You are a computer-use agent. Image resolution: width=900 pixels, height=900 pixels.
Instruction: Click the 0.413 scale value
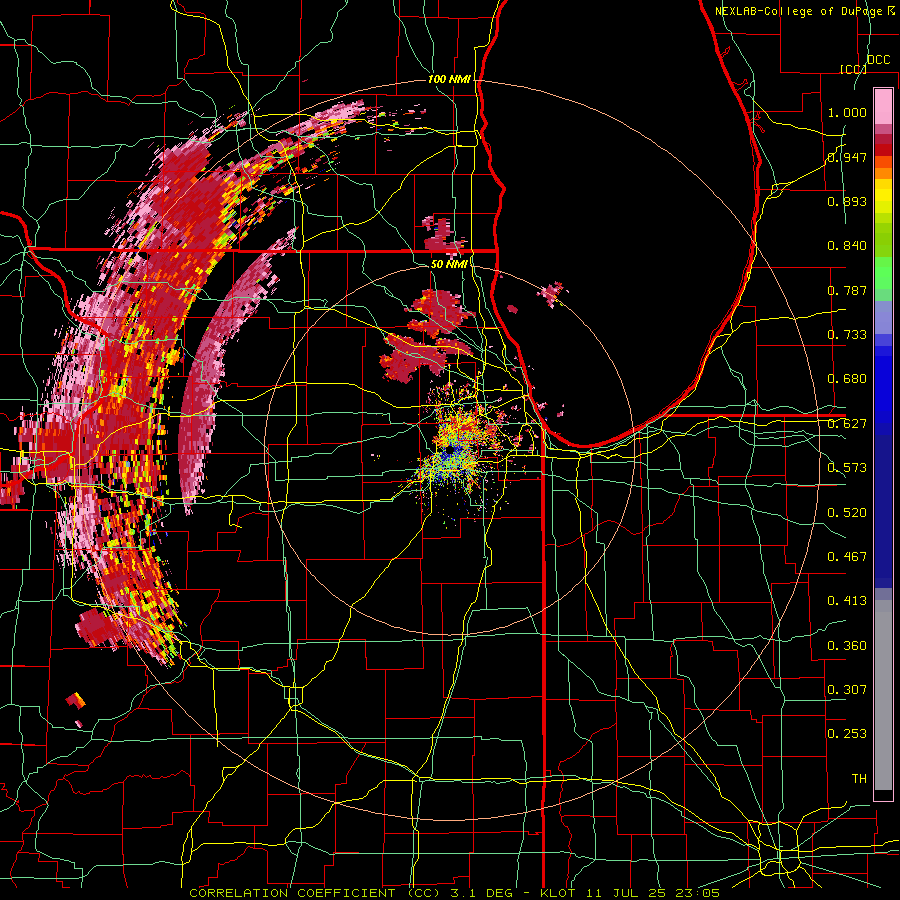point(847,601)
